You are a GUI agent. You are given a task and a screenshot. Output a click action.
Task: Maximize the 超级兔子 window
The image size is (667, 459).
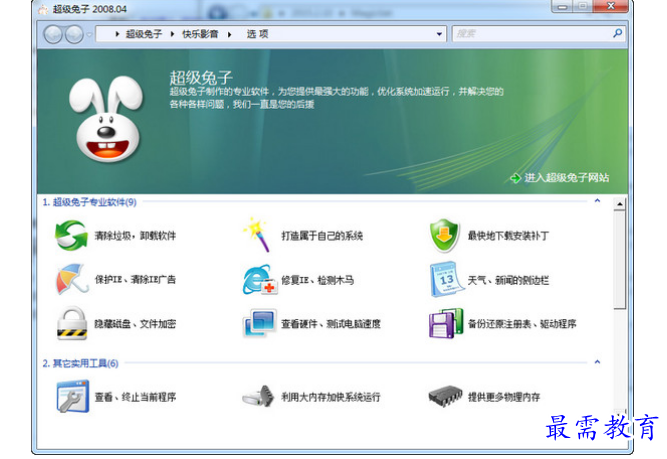[582, 6]
